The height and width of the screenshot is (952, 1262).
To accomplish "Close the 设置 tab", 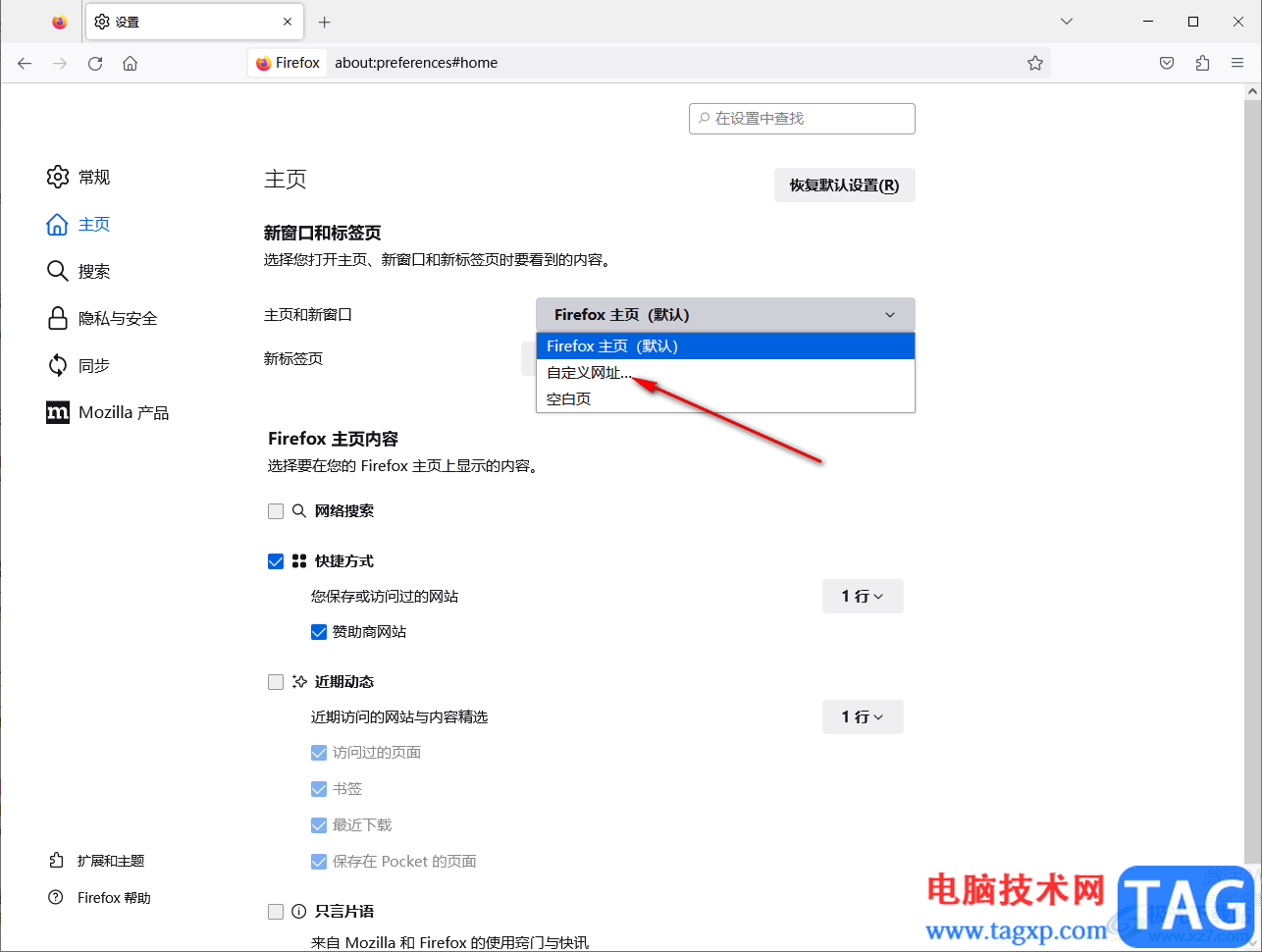I will point(288,22).
